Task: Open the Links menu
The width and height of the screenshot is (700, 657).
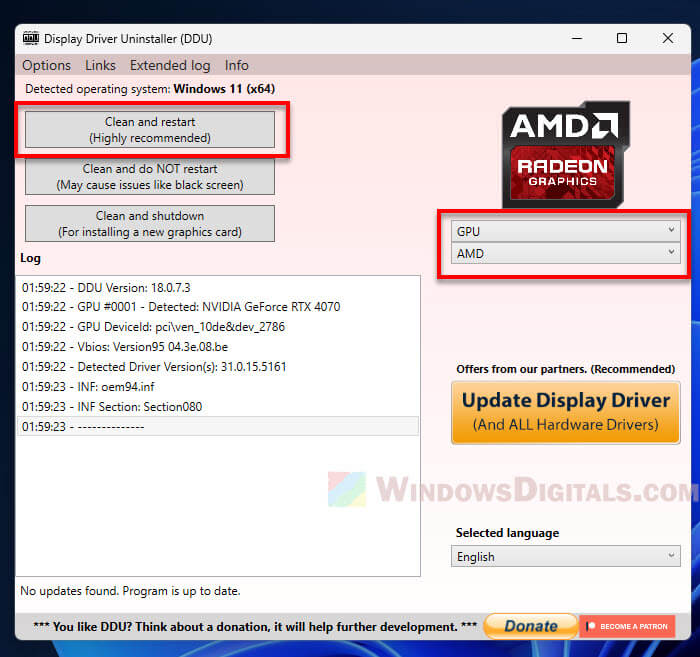Action: point(100,65)
